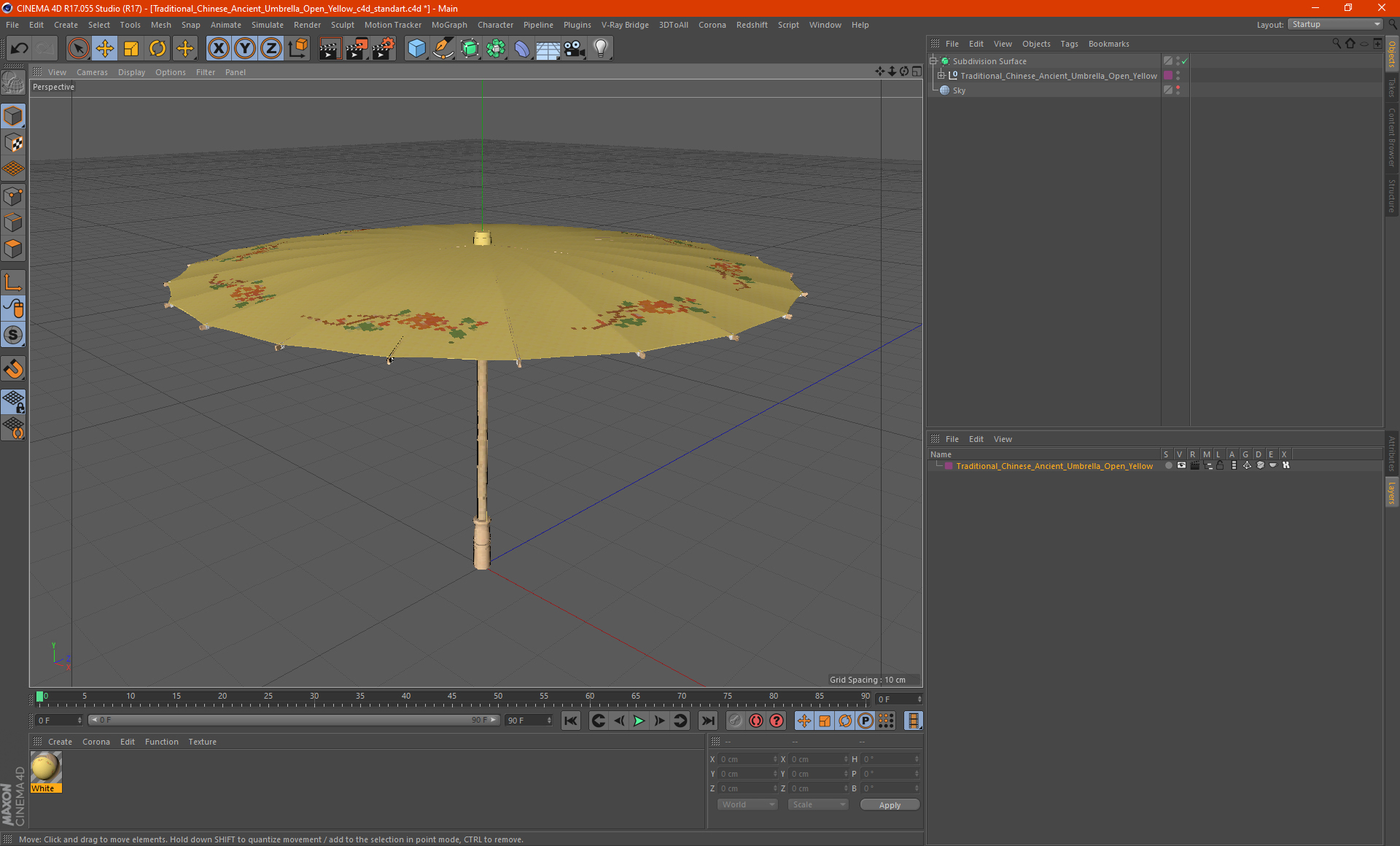
Task: Toggle visibility dots for Sky object
Action: point(1178,90)
